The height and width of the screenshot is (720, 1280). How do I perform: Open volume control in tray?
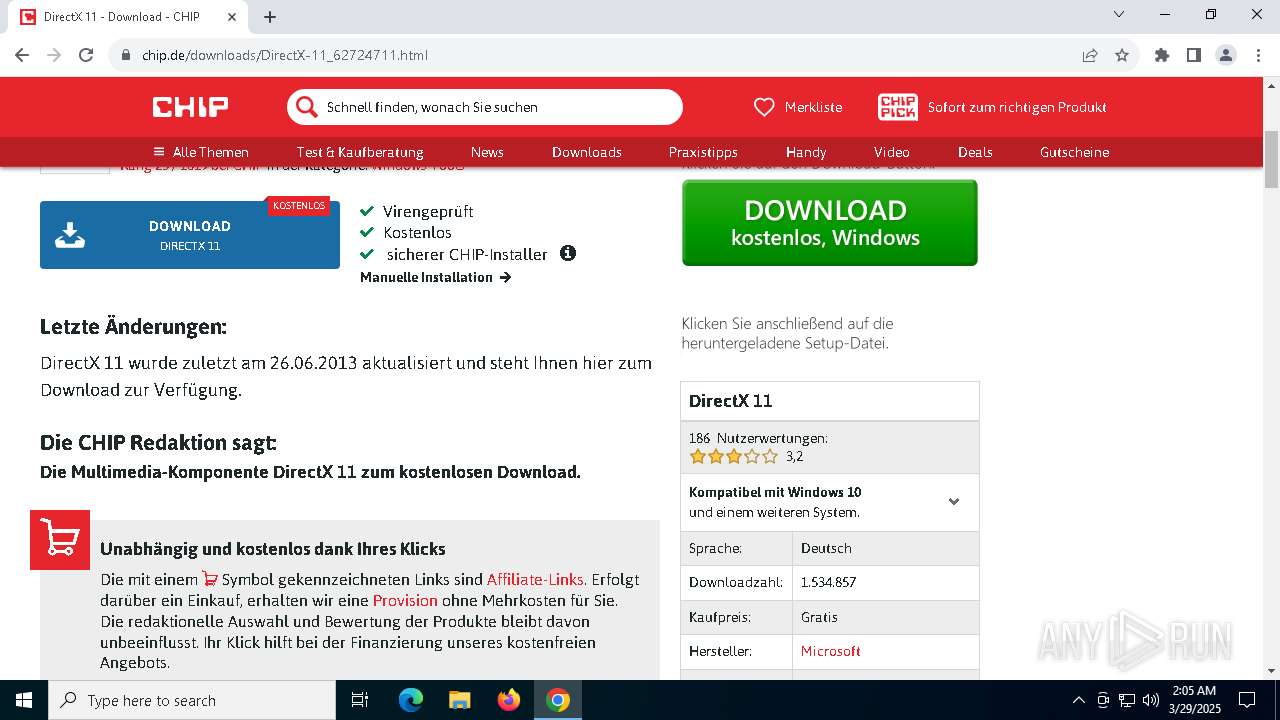click(1150, 700)
